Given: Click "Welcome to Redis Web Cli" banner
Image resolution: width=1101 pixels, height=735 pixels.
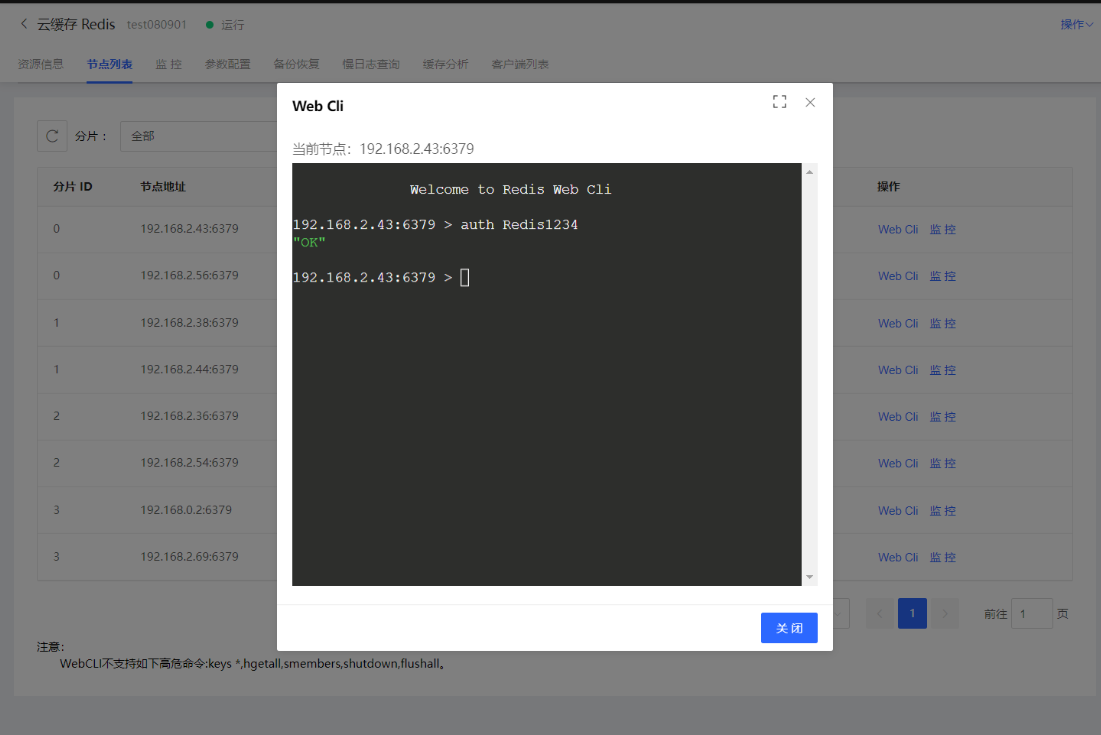Looking at the screenshot, I should (x=510, y=190).
